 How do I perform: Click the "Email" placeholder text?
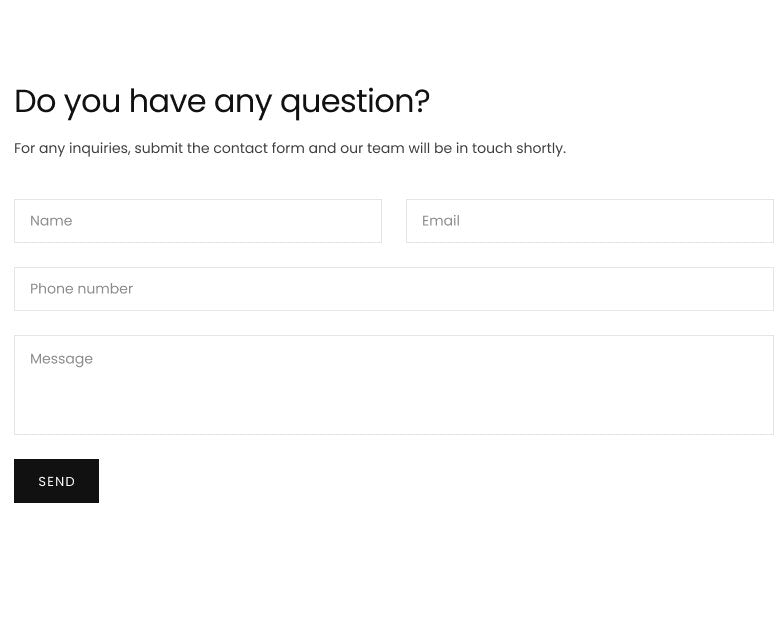pos(441,221)
